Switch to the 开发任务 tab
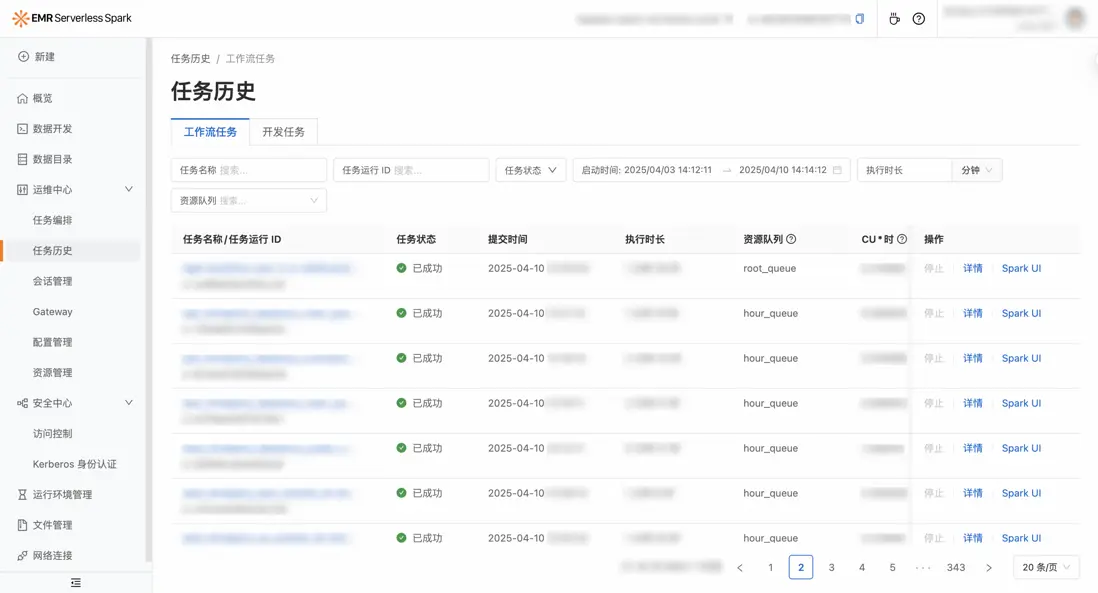The image size is (1098, 593). [284, 132]
